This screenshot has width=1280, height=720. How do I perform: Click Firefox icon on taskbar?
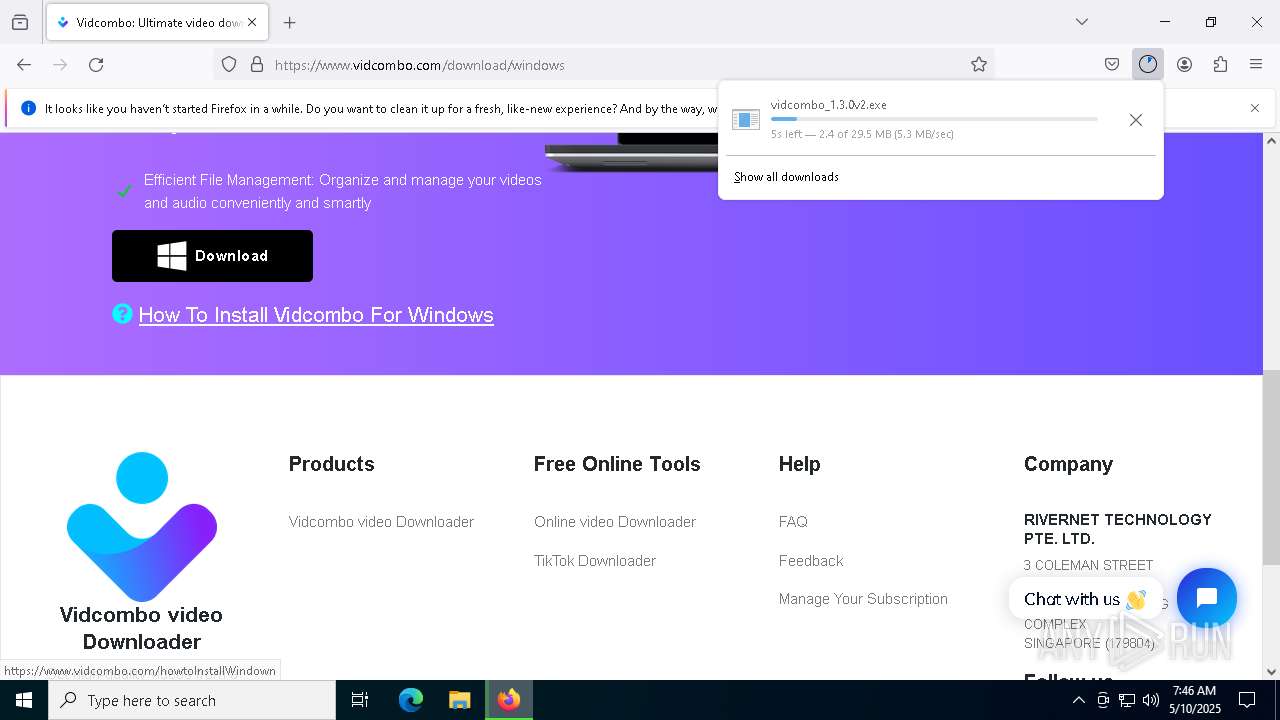tap(509, 700)
